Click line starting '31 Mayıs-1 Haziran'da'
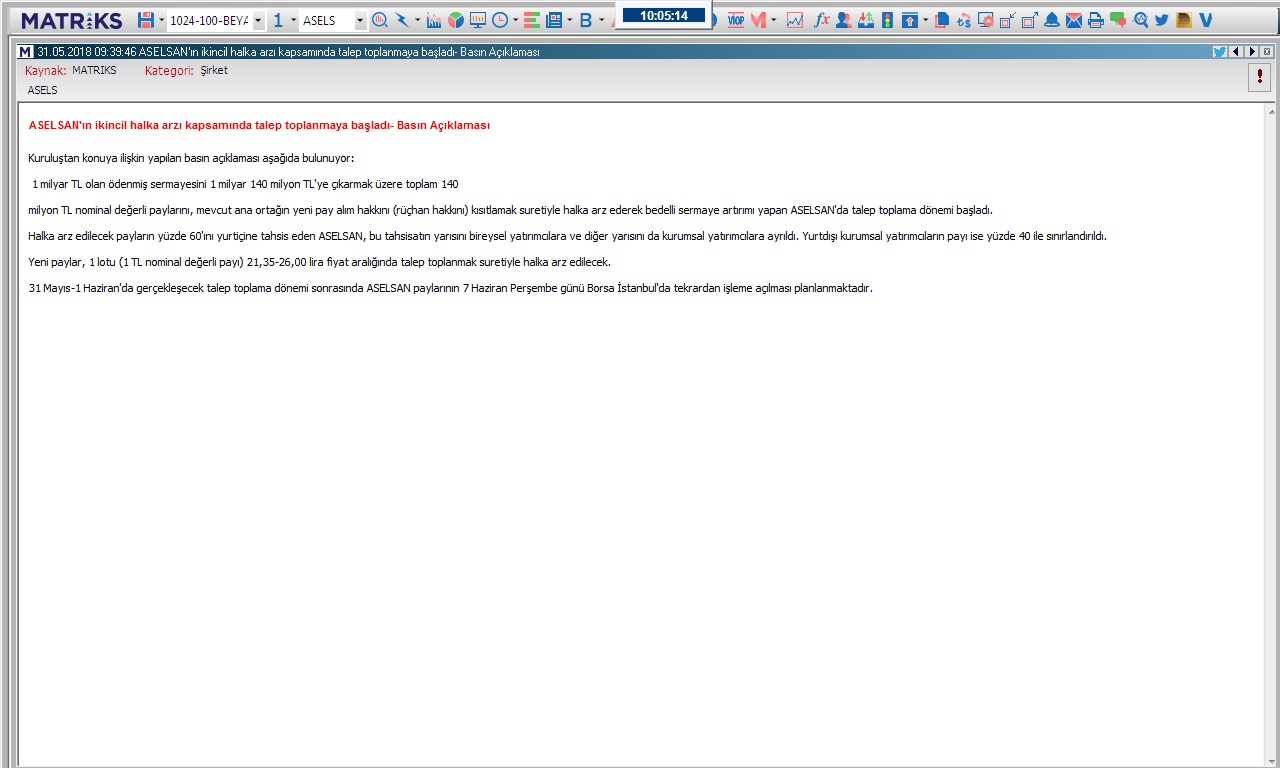 [x=451, y=288]
